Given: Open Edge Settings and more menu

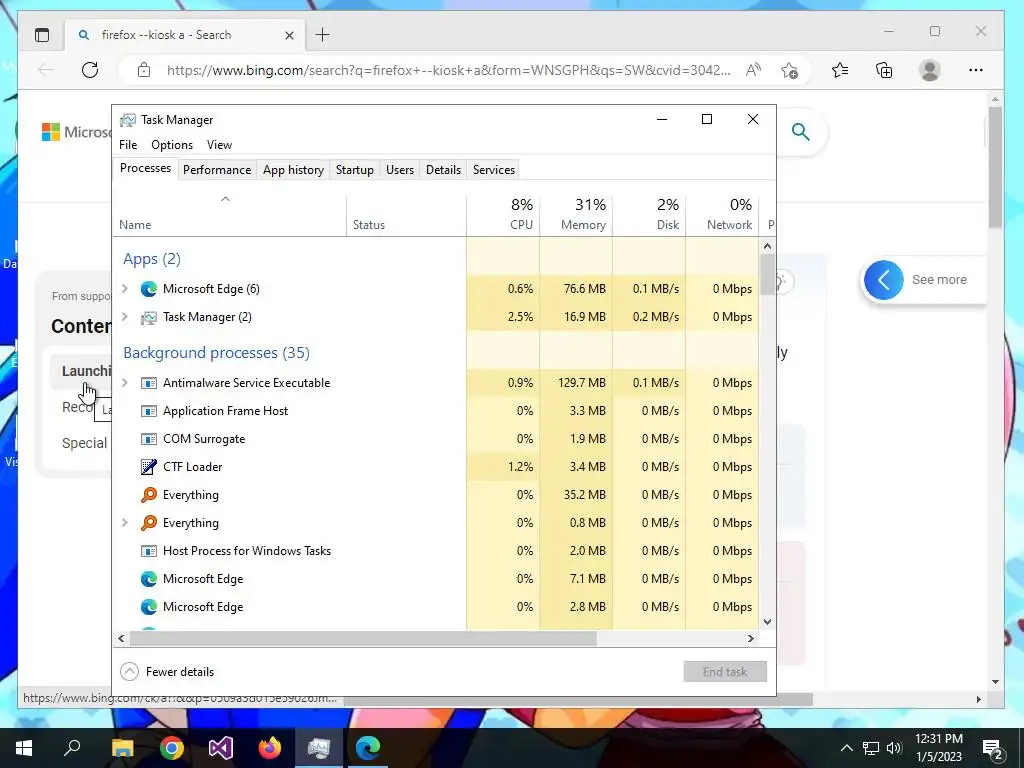Looking at the screenshot, I should 976,70.
